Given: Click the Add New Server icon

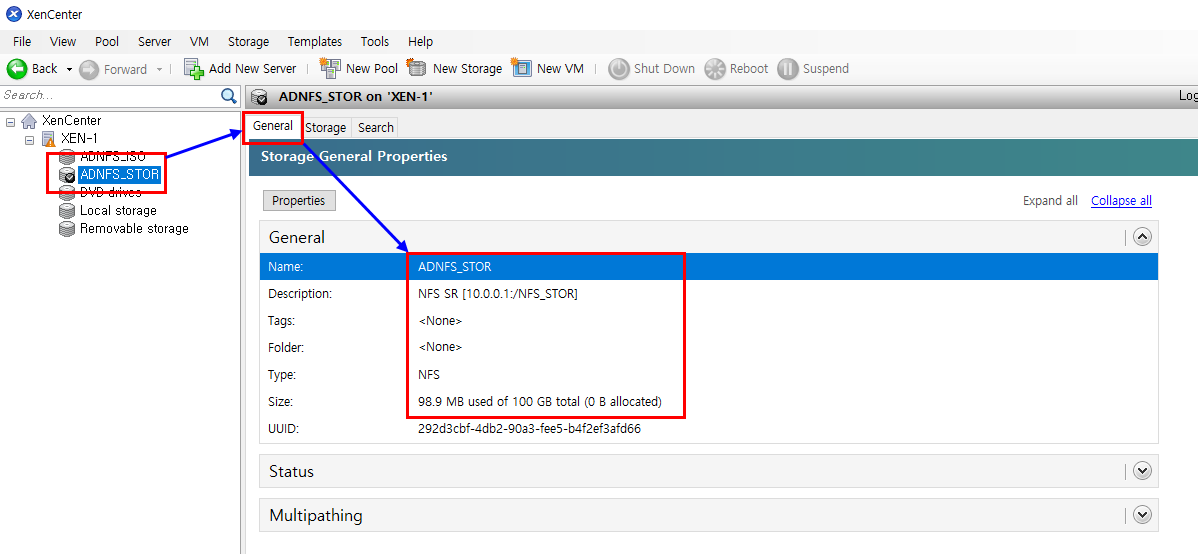Looking at the screenshot, I should pyautogui.click(x=194, y=69).
